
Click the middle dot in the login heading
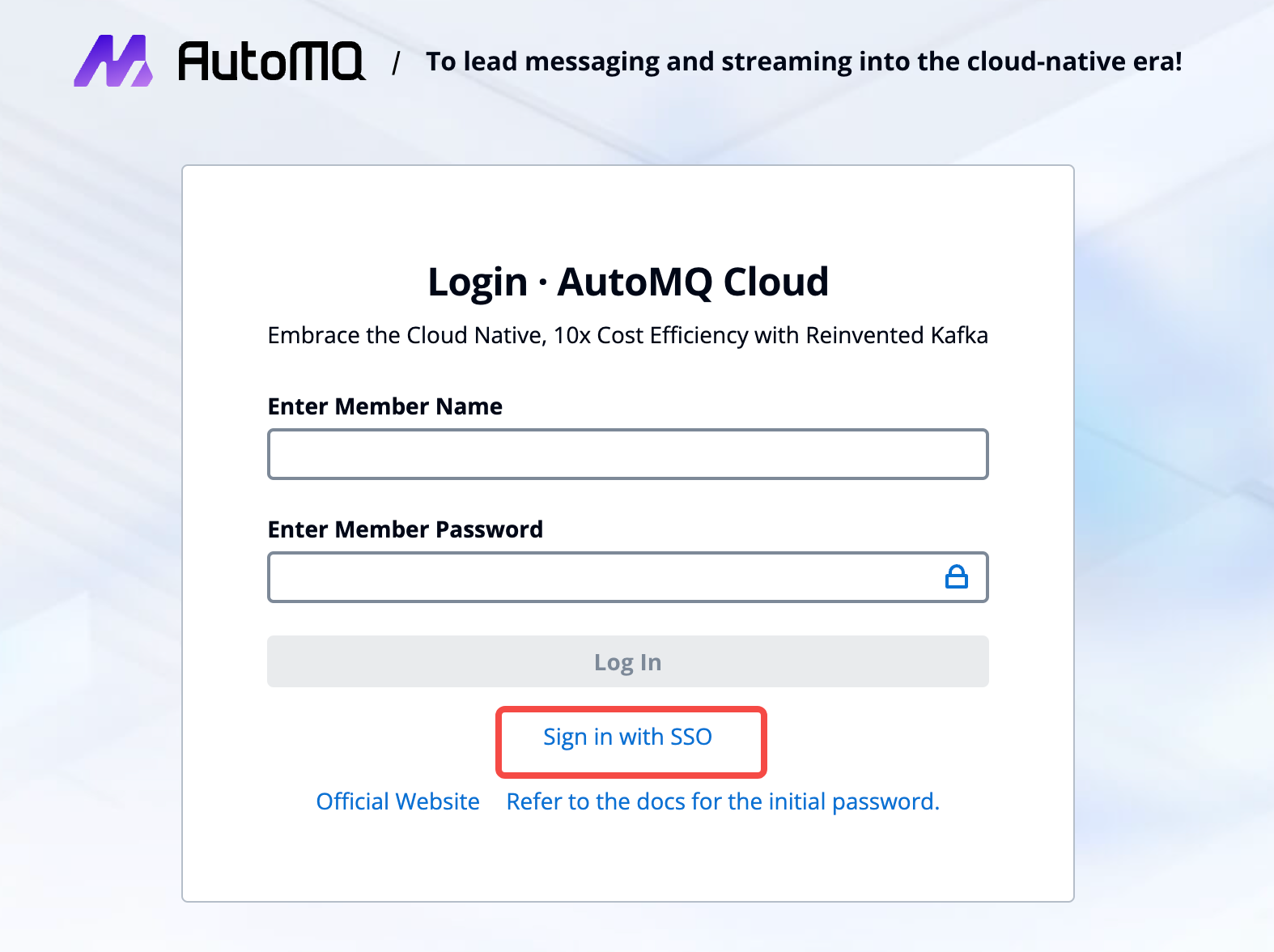[542, 283]
